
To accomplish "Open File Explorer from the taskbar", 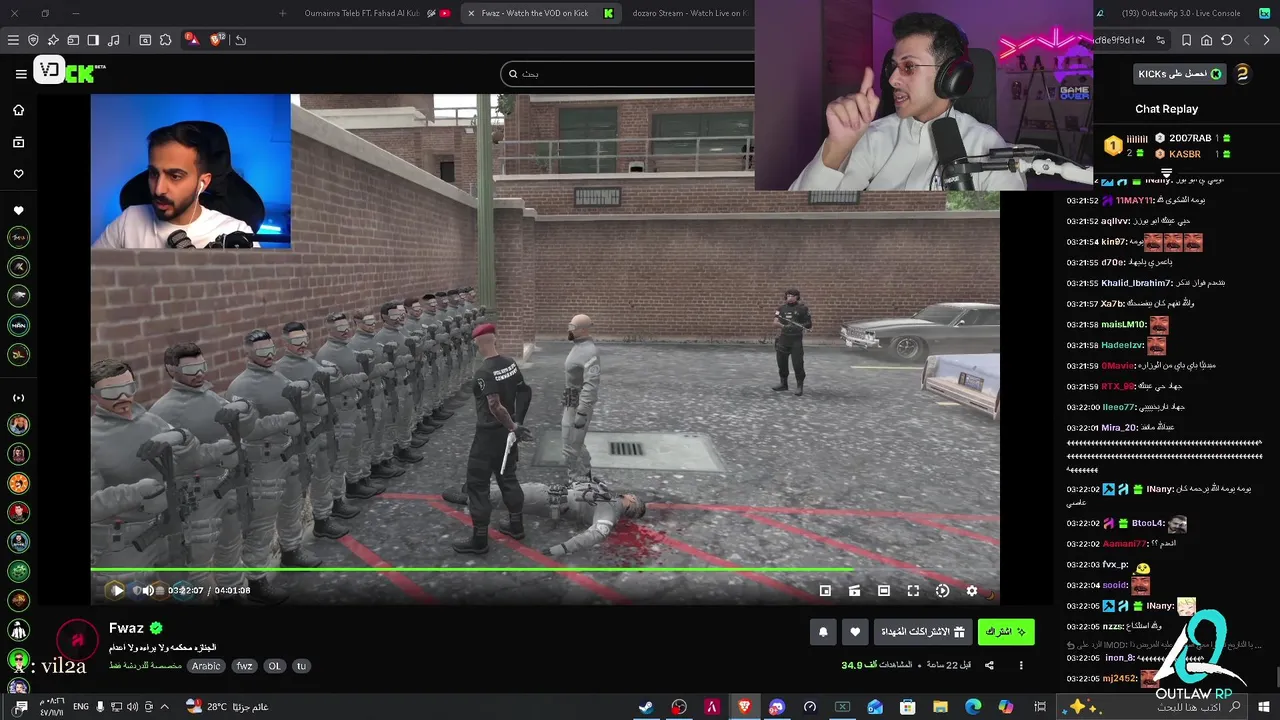I will pos(940,707).
